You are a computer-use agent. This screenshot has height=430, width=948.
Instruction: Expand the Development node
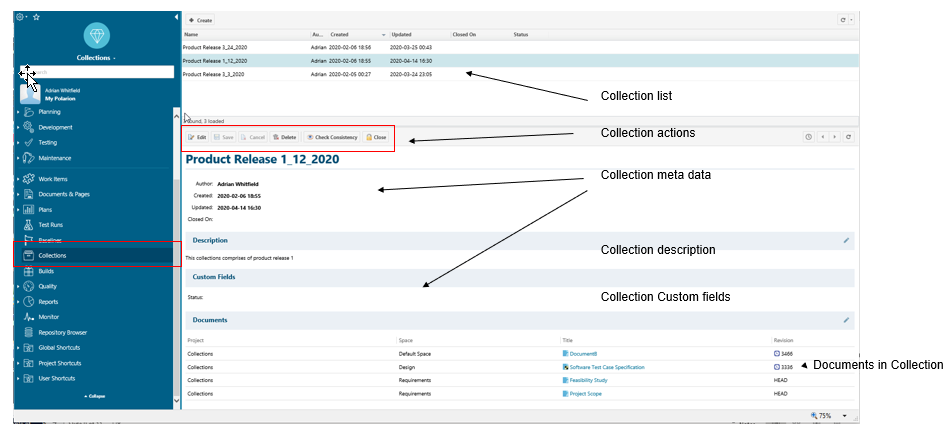(x=18, y=128)
